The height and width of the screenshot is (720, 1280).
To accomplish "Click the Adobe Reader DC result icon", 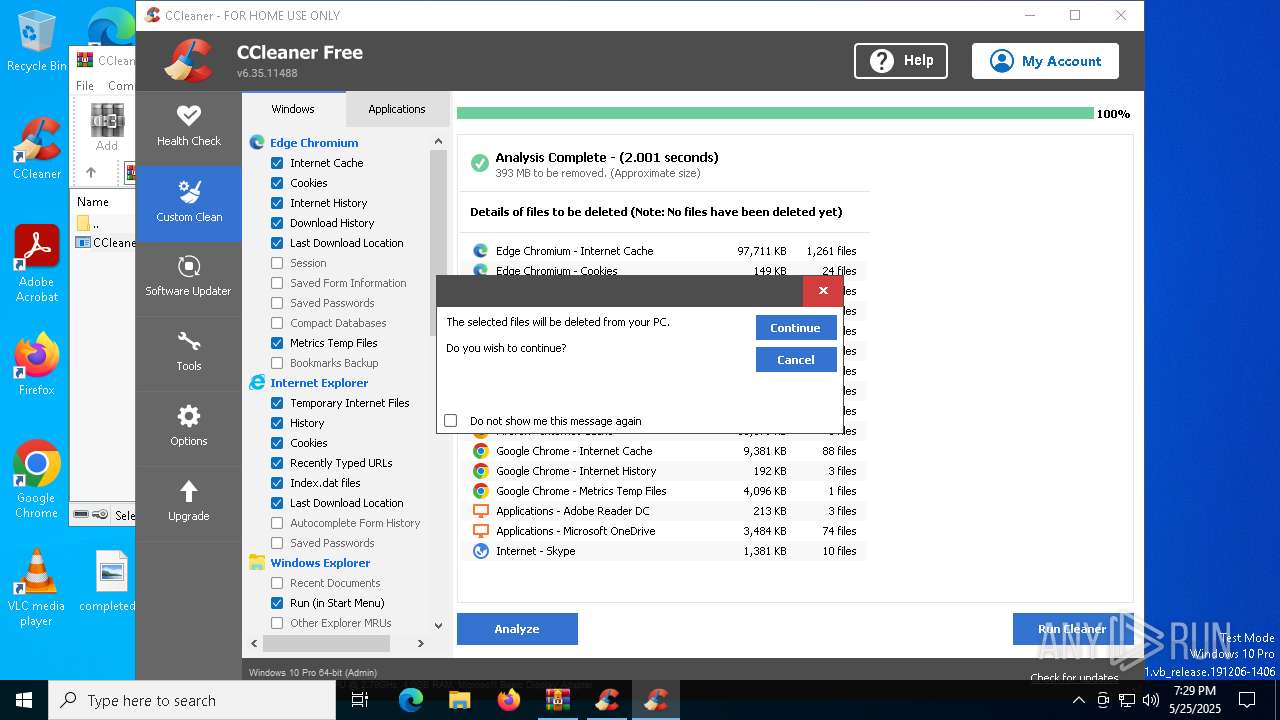I will pyautogui.click(x=480, y=511).
